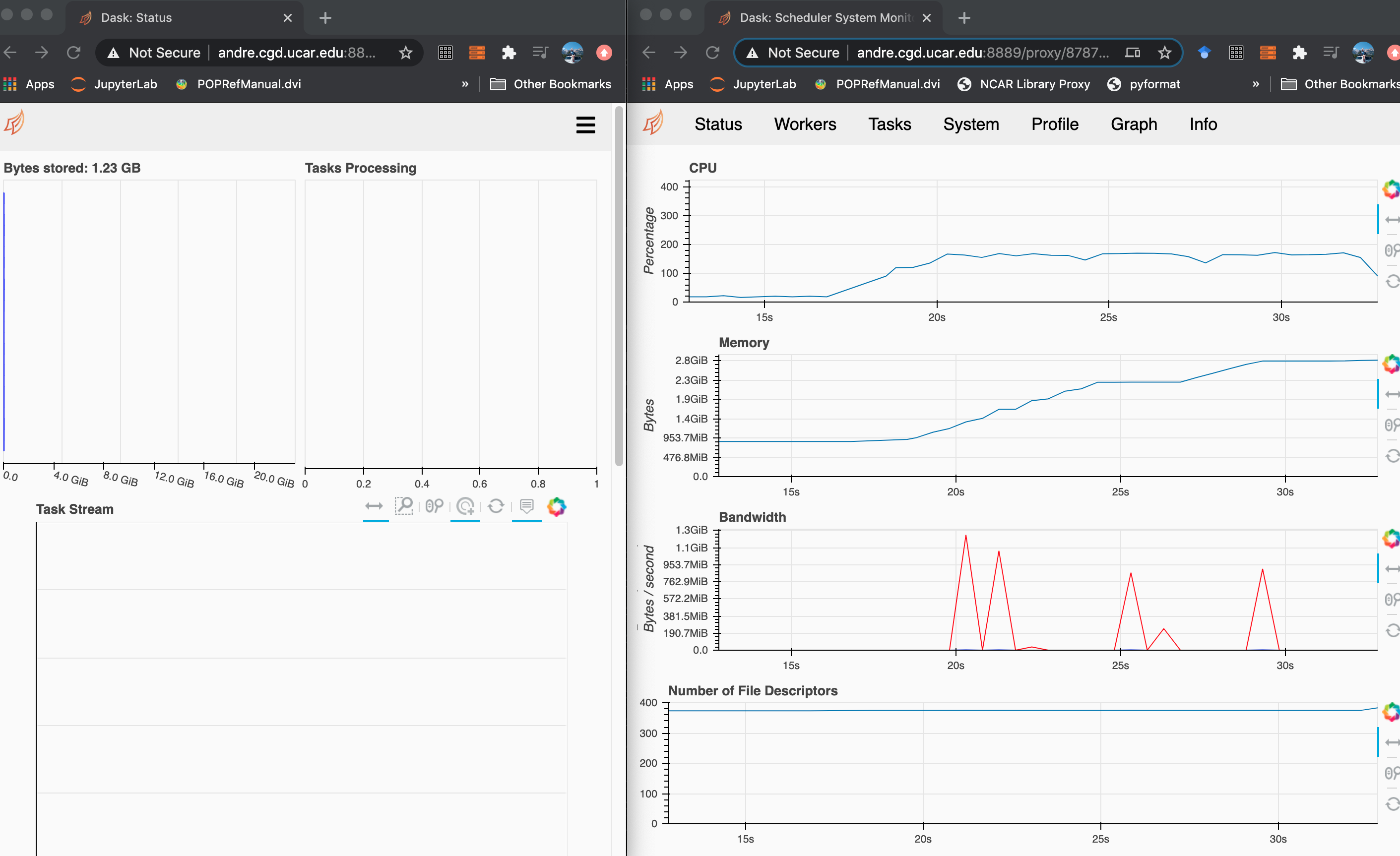This screenshot has height=856, width=1400.
Task: Open the Status page in Dask navbar
Action: (718, 124)
